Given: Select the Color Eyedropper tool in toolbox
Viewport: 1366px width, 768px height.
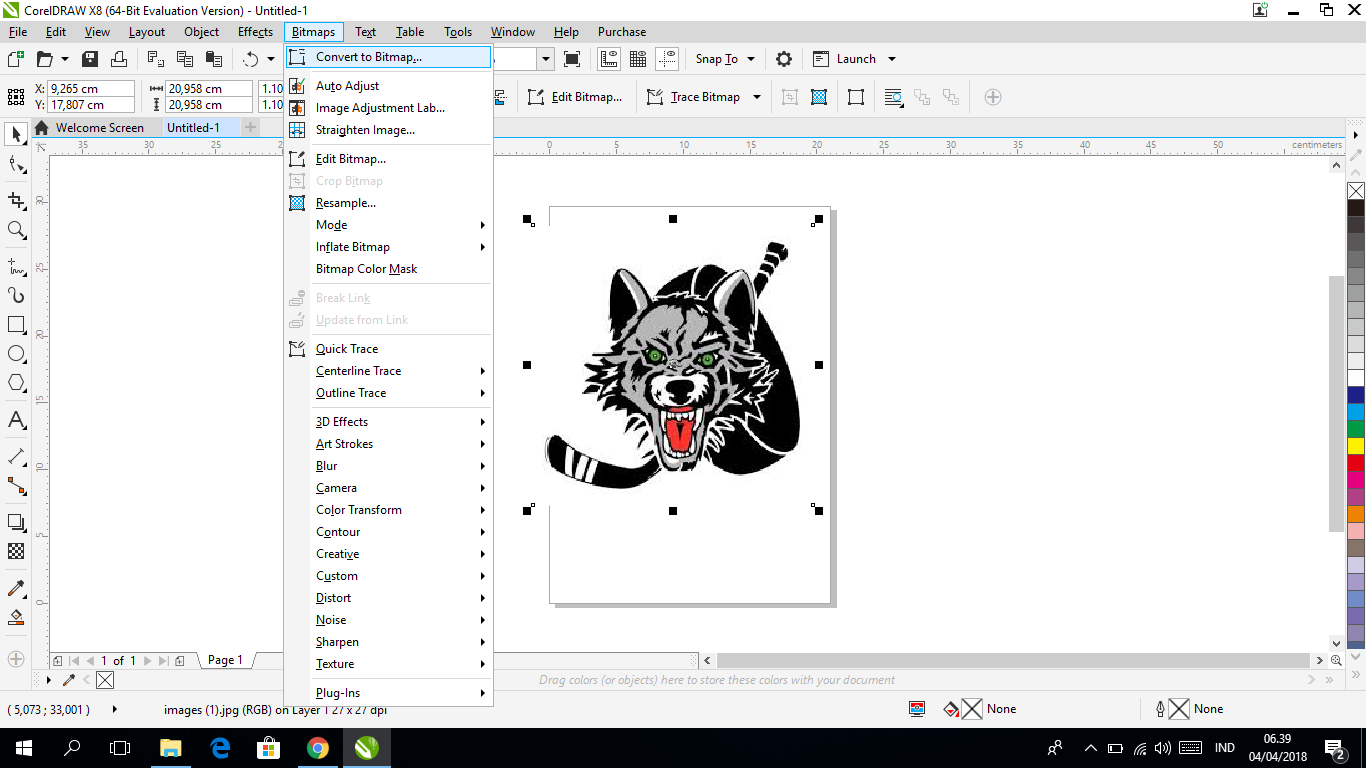Looking at the screenshot, I should pyautogui.click(x=16, y=588).
